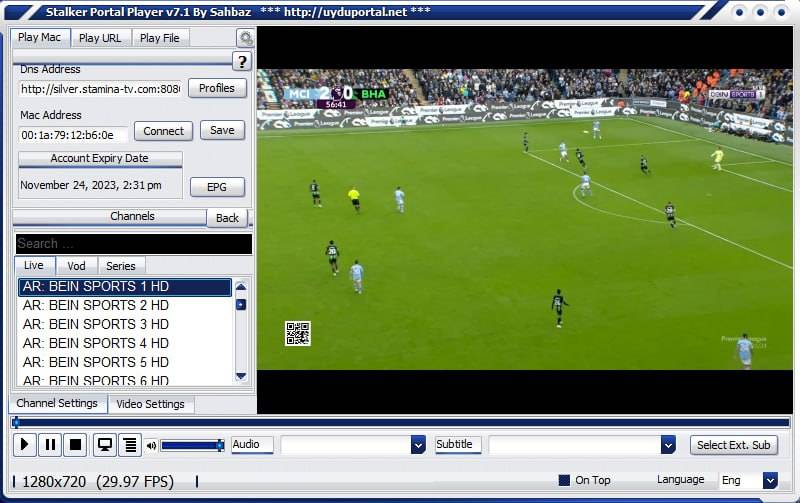Screen dimensions: 800x503
Task: Select AR: BEIN SPORTS 1 HD
Action: click(125, 287)
